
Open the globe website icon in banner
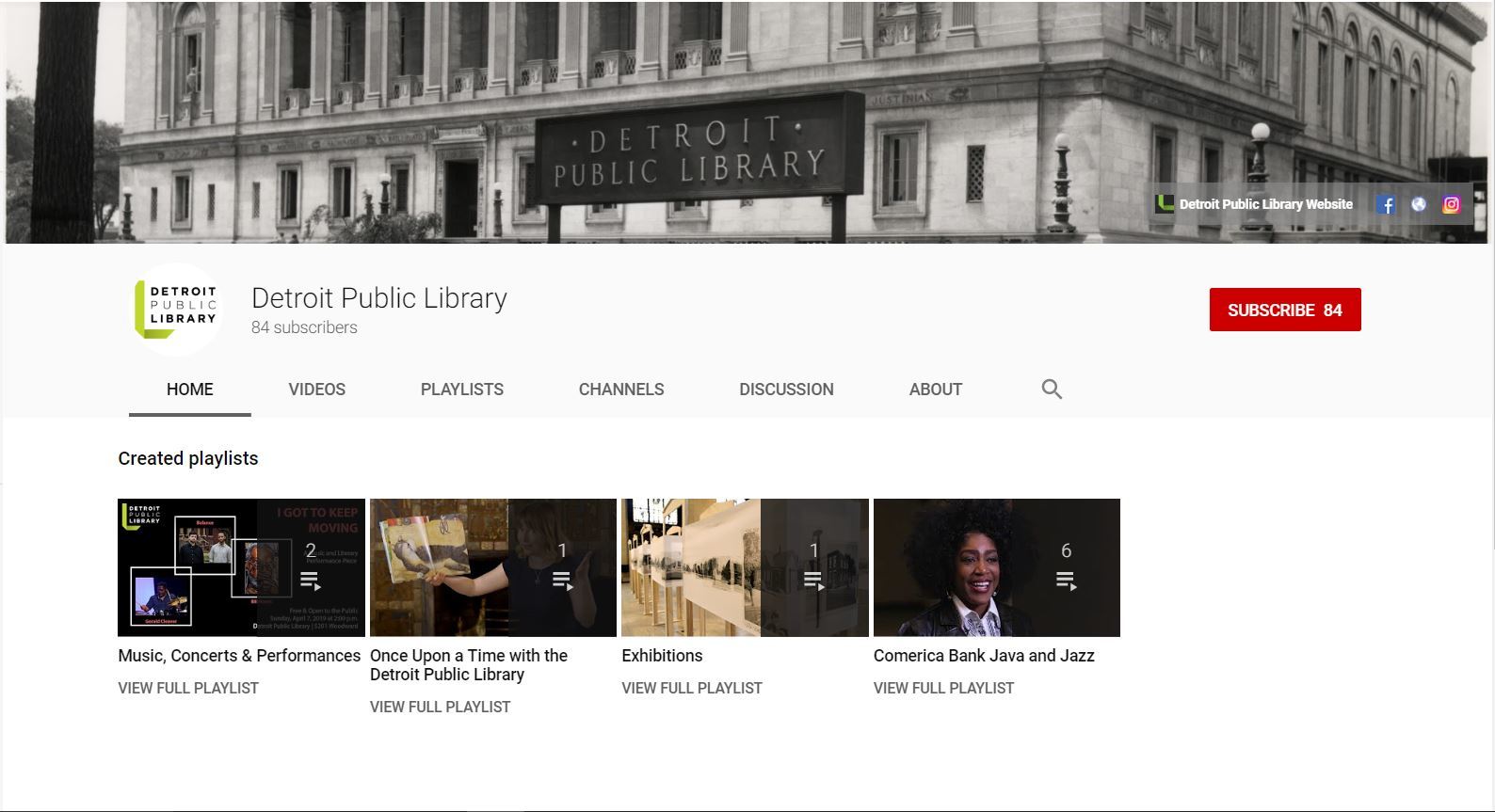1418,204
